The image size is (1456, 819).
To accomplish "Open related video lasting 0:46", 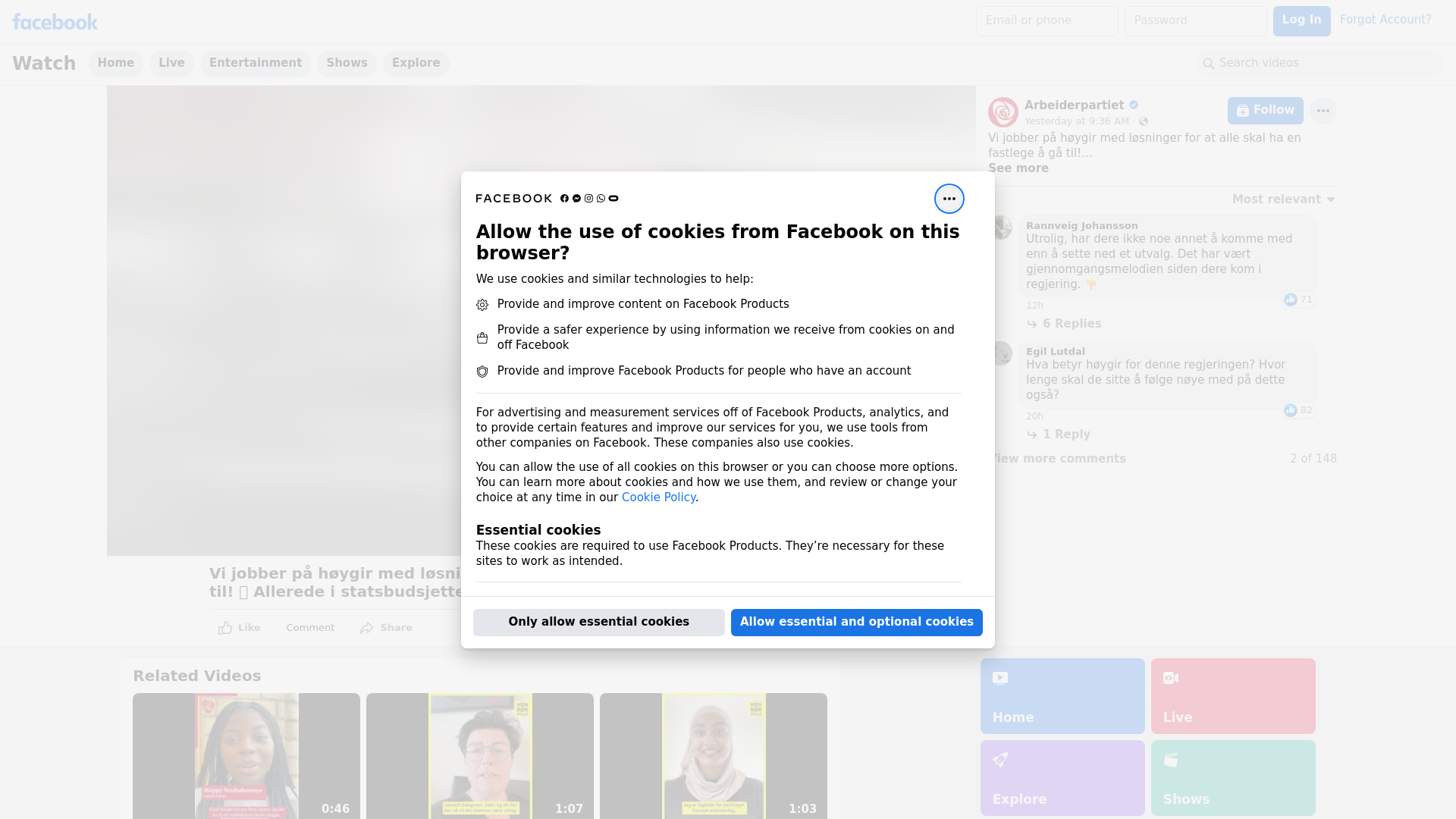I will [246, 755].
